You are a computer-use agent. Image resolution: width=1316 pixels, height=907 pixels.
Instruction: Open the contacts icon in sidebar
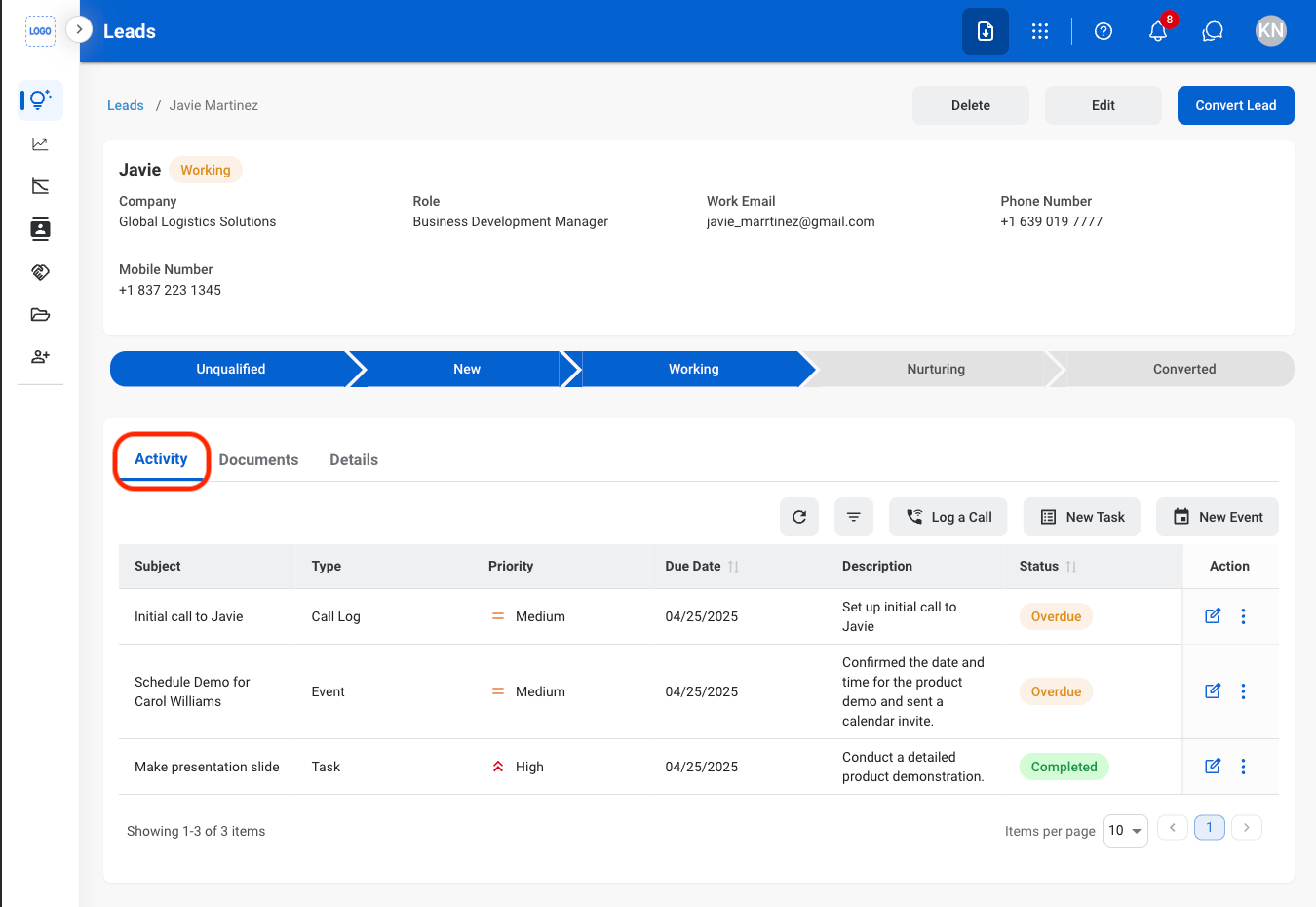tap(40, 229)
